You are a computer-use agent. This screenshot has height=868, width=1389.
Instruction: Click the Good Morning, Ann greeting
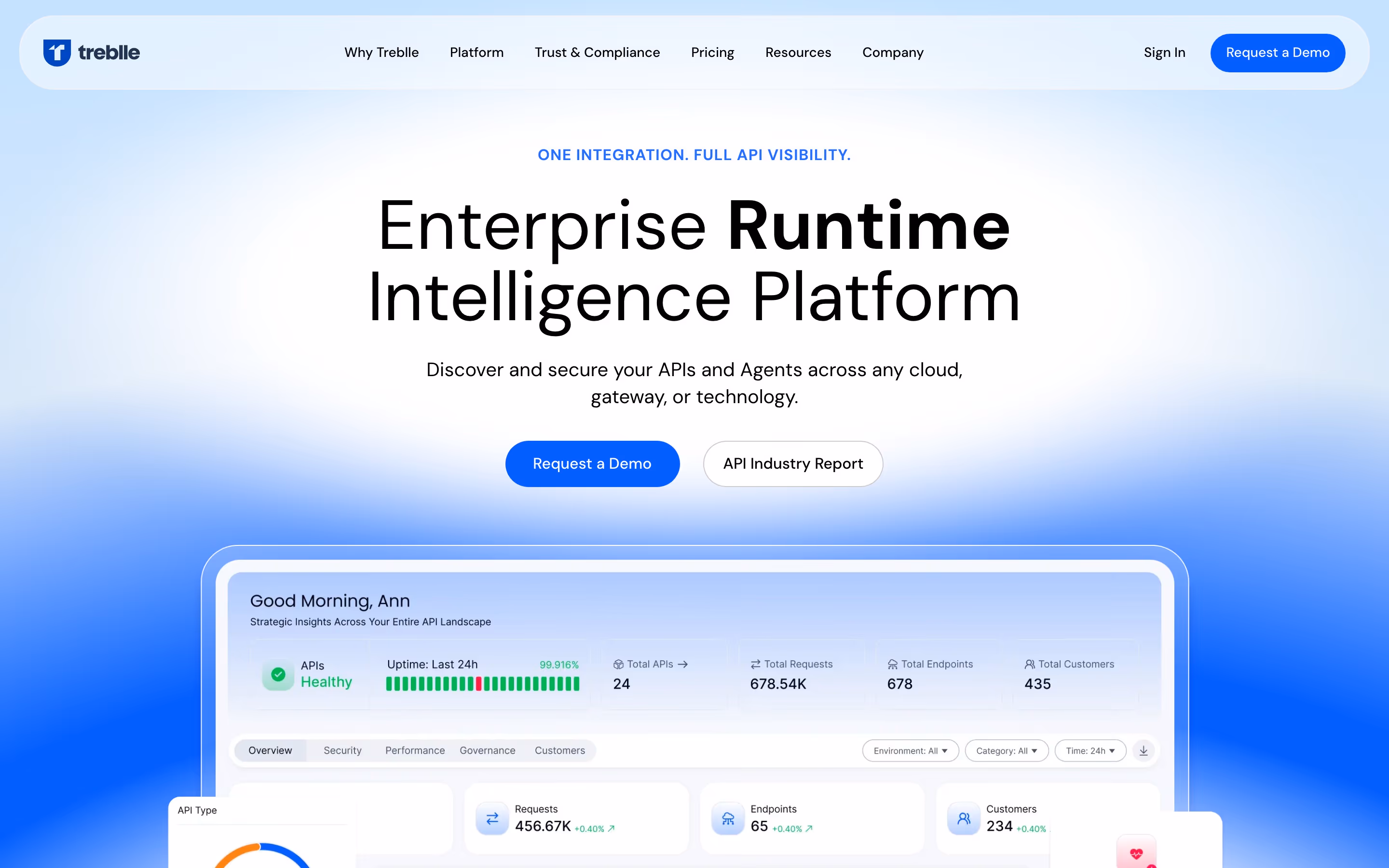(x=330, y=600)
